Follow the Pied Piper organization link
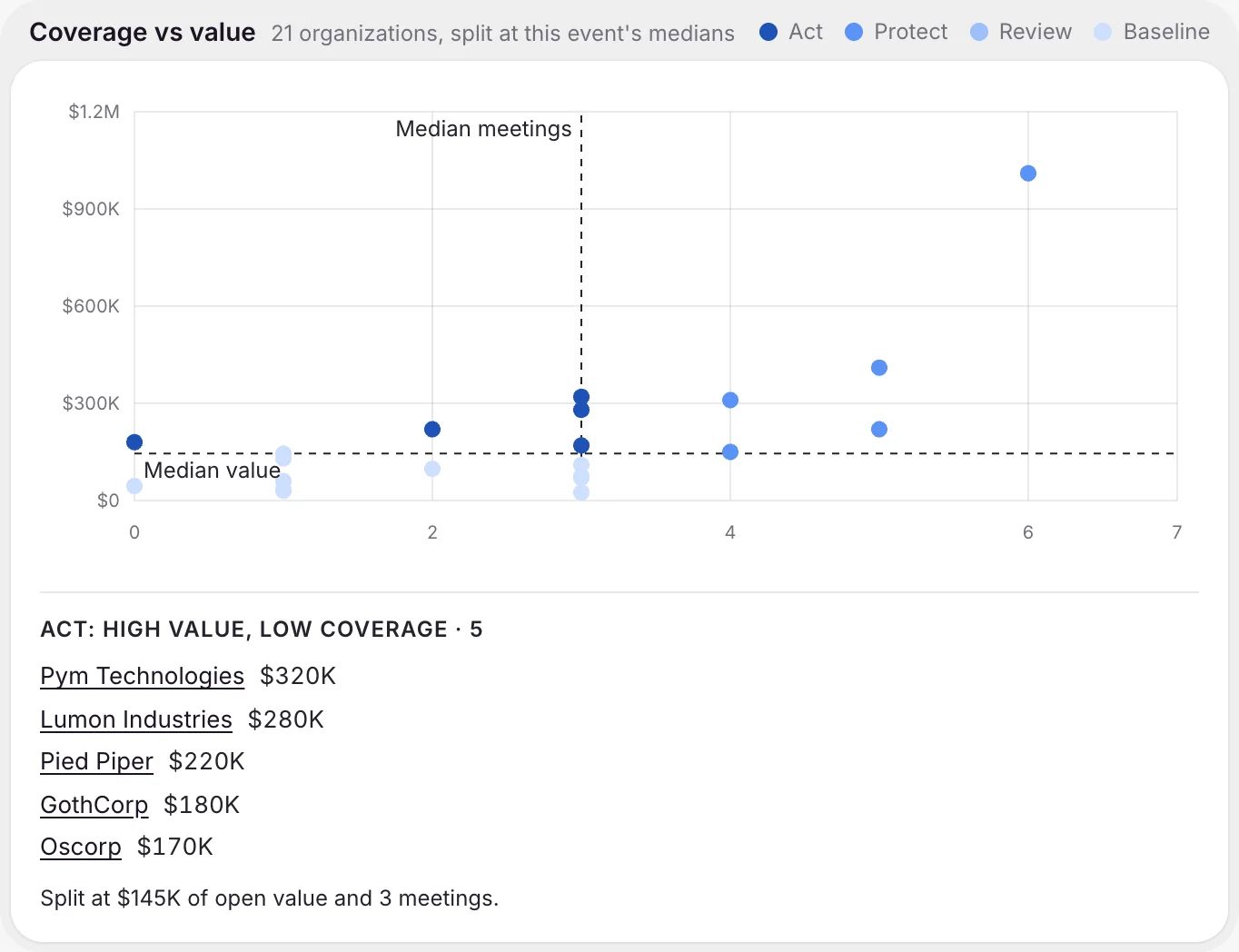This screenshot has height=952, width=1239. tap(97, 761)
